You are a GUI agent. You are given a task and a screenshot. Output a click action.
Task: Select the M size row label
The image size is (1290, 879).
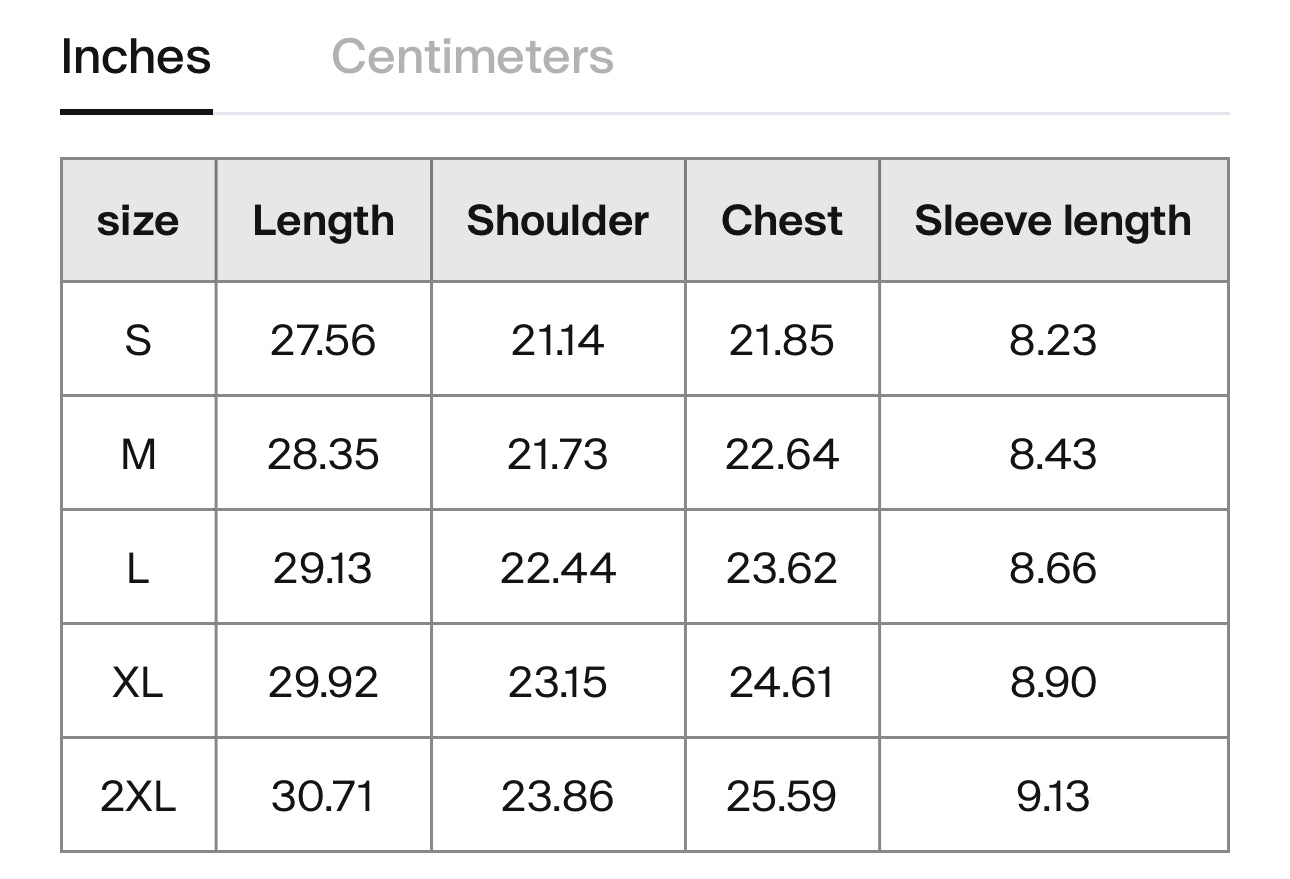138,454
